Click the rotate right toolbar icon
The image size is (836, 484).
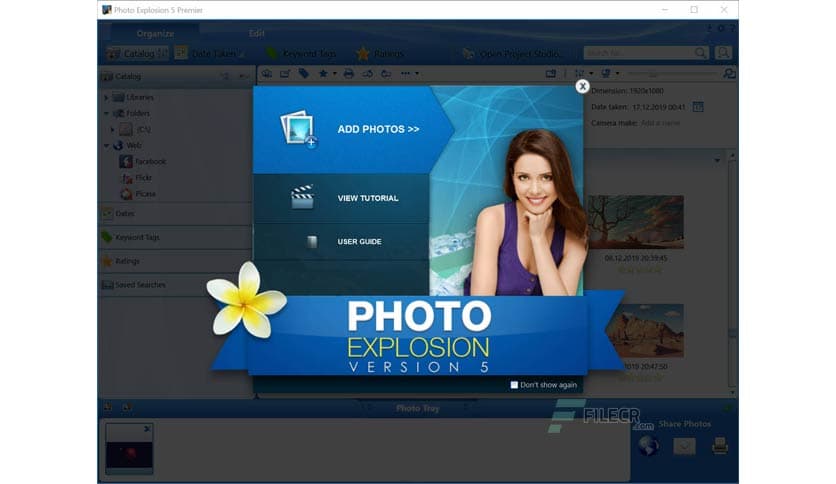click(386, 74)
